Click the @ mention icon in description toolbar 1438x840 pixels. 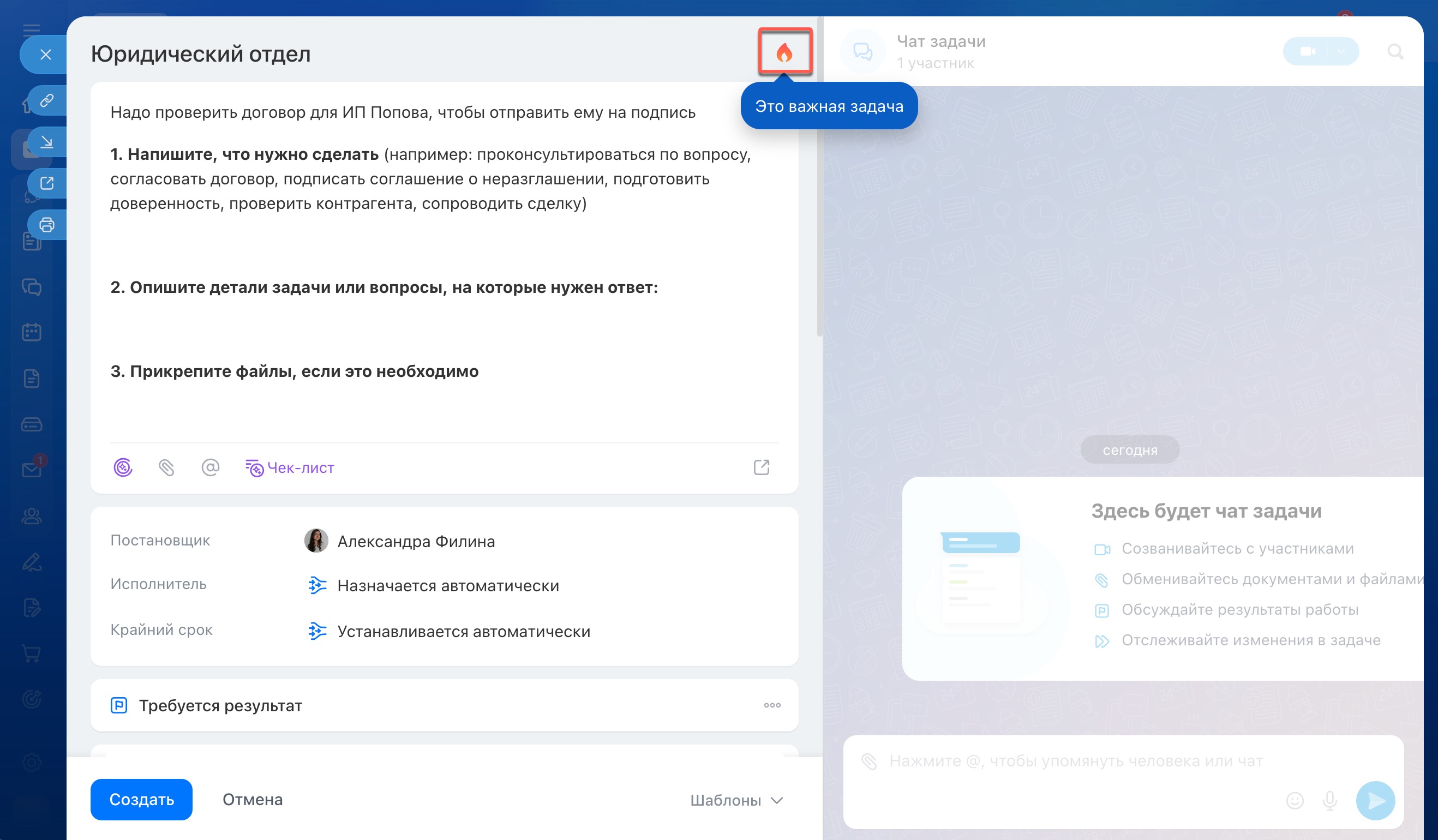(x=210, y=468)
